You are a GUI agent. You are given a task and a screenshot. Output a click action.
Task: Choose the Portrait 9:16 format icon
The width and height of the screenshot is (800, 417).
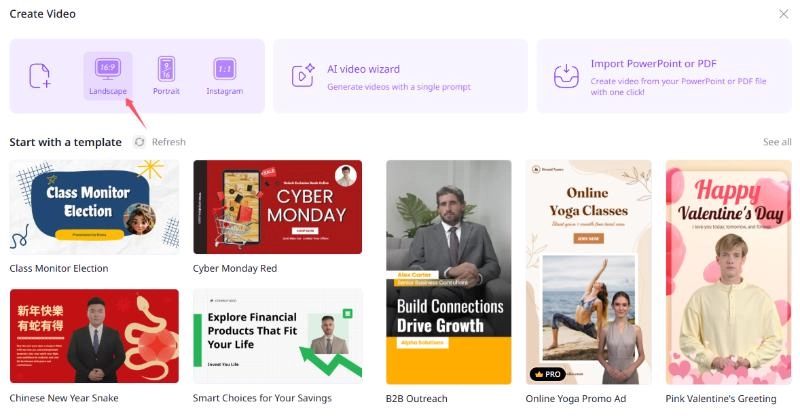[166, 68]
